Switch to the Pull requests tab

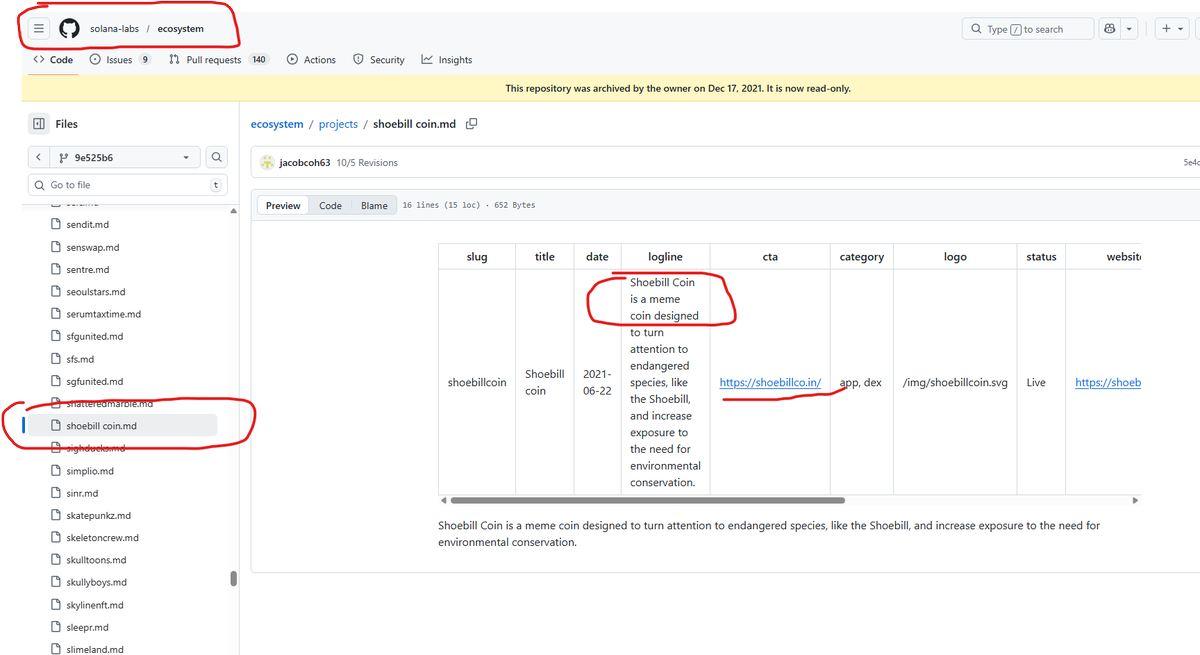[x=219, y=60]
